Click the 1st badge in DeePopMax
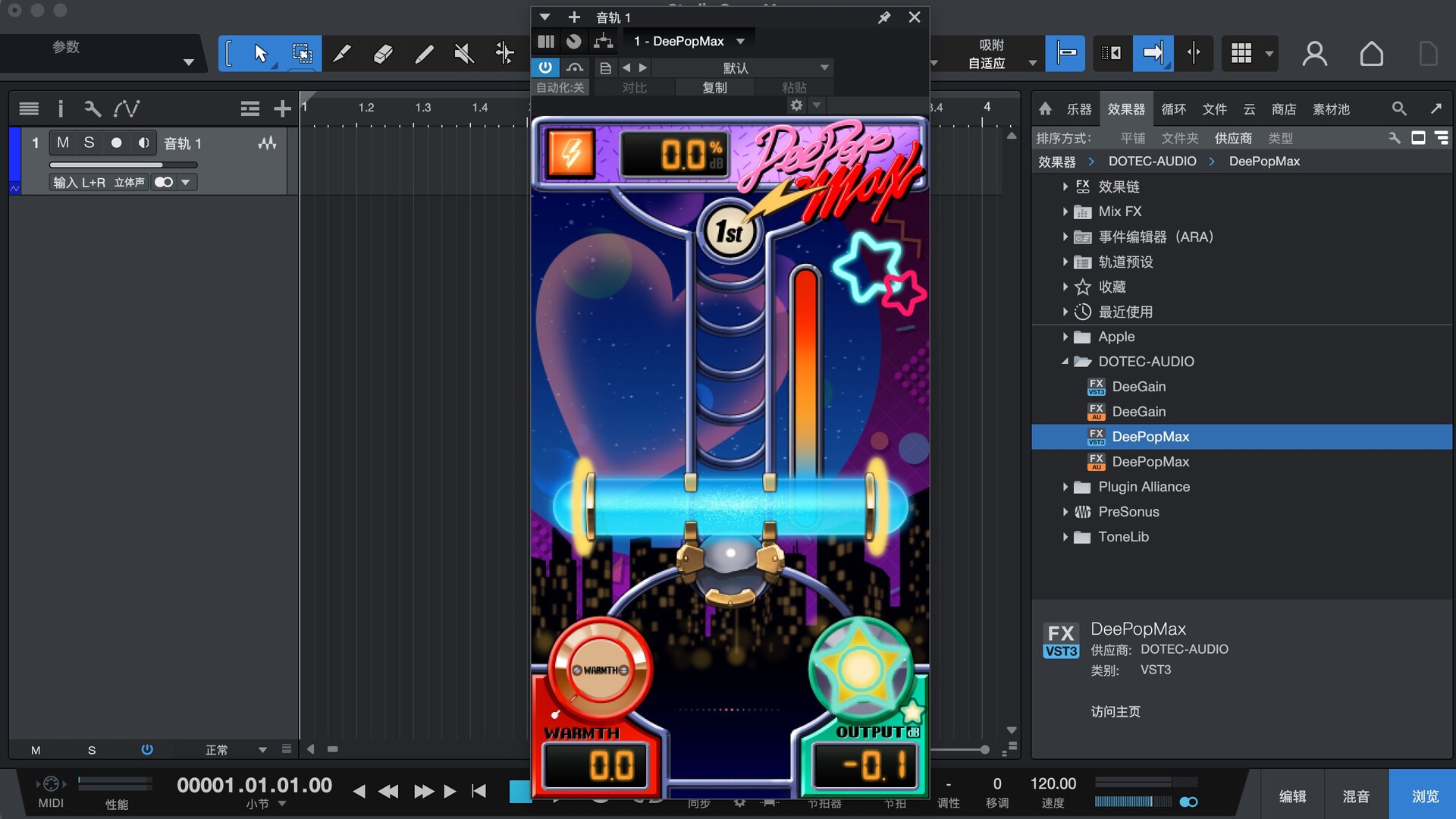This screenshot has height=819, width=1456. pyautogui.click(x=730, y=231)
